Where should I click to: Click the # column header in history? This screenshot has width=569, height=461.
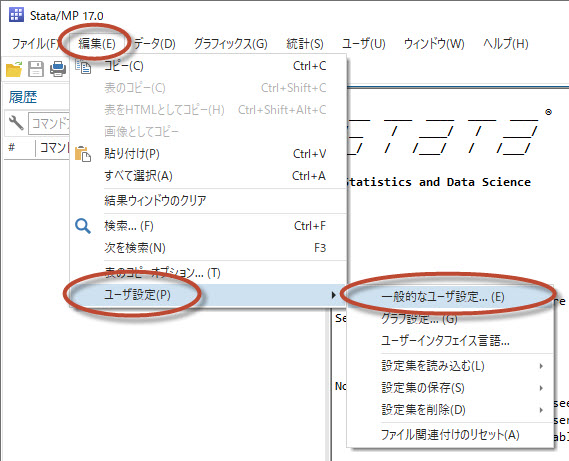[12, 148]
